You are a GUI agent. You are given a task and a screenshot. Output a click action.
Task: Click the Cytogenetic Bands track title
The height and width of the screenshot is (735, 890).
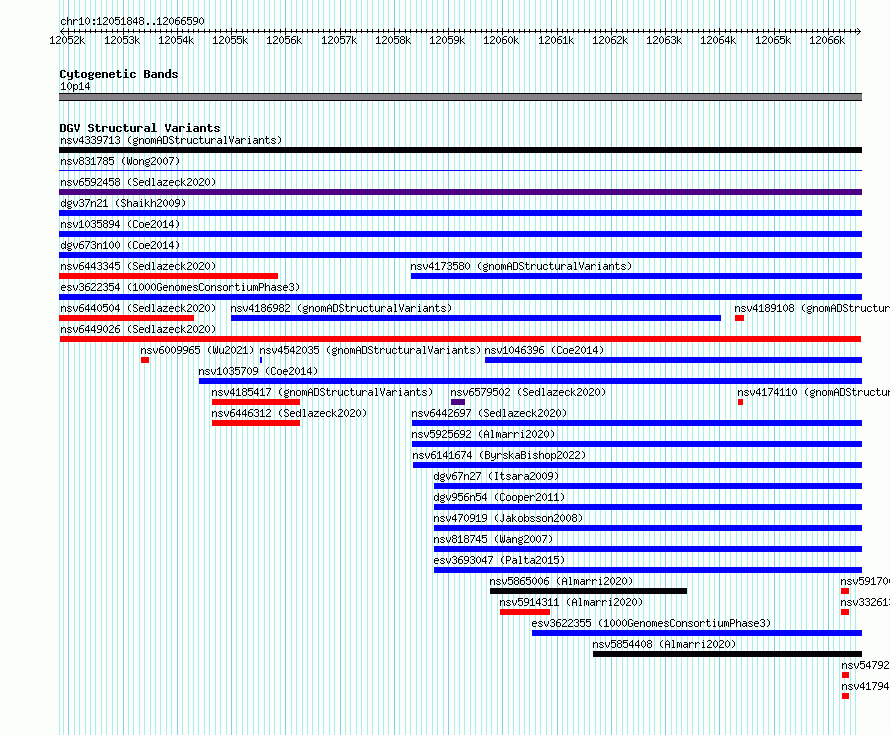click(x=119, y=74)
